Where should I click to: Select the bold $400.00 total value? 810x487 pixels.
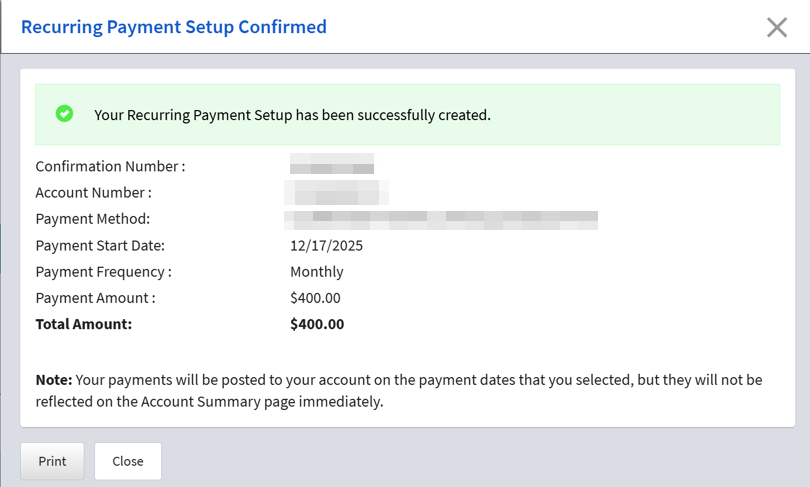tap(317, 324)
